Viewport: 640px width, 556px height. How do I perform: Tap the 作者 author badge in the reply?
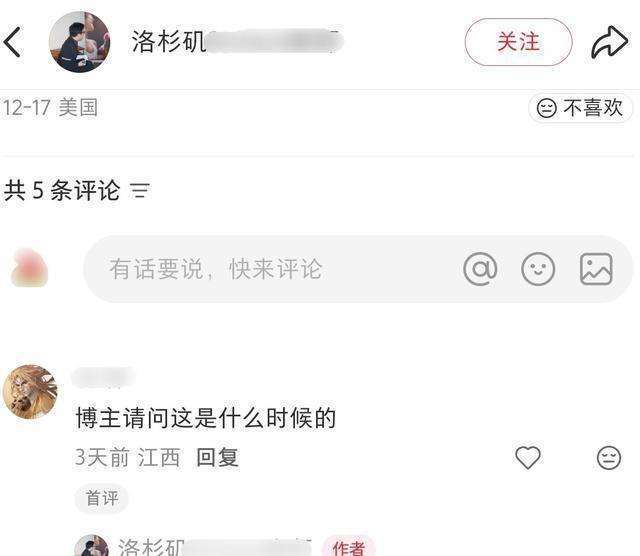tap(348, 547)
